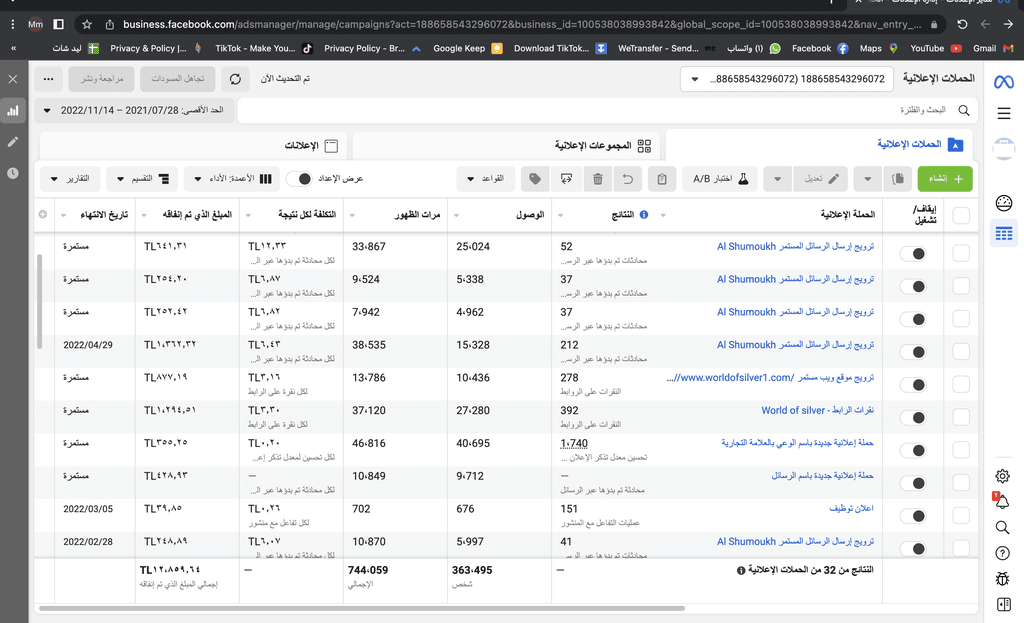
Task: Open the الأعمدة: الأداء columns dropdown
Action: 232,179
